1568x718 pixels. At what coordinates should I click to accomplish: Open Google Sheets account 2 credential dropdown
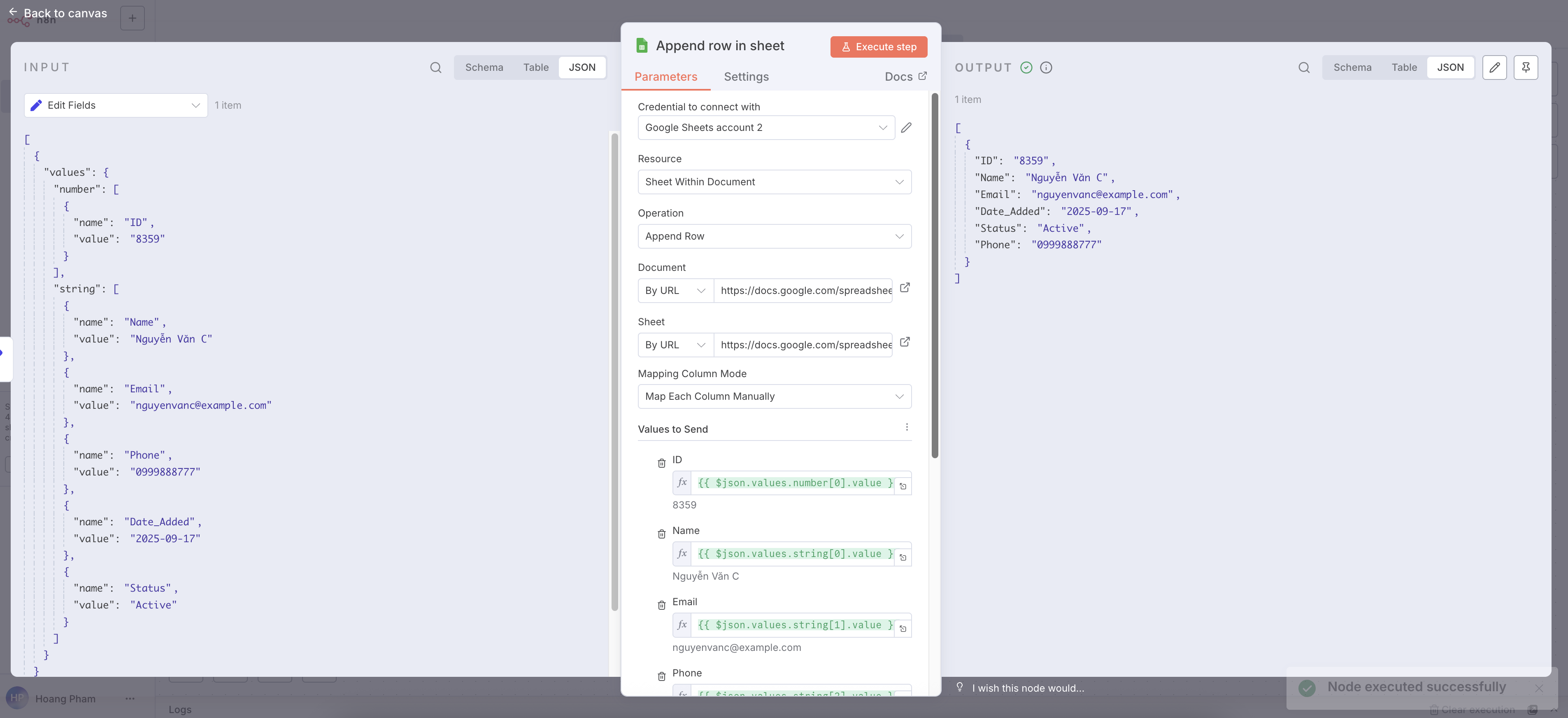coord(766,127)
